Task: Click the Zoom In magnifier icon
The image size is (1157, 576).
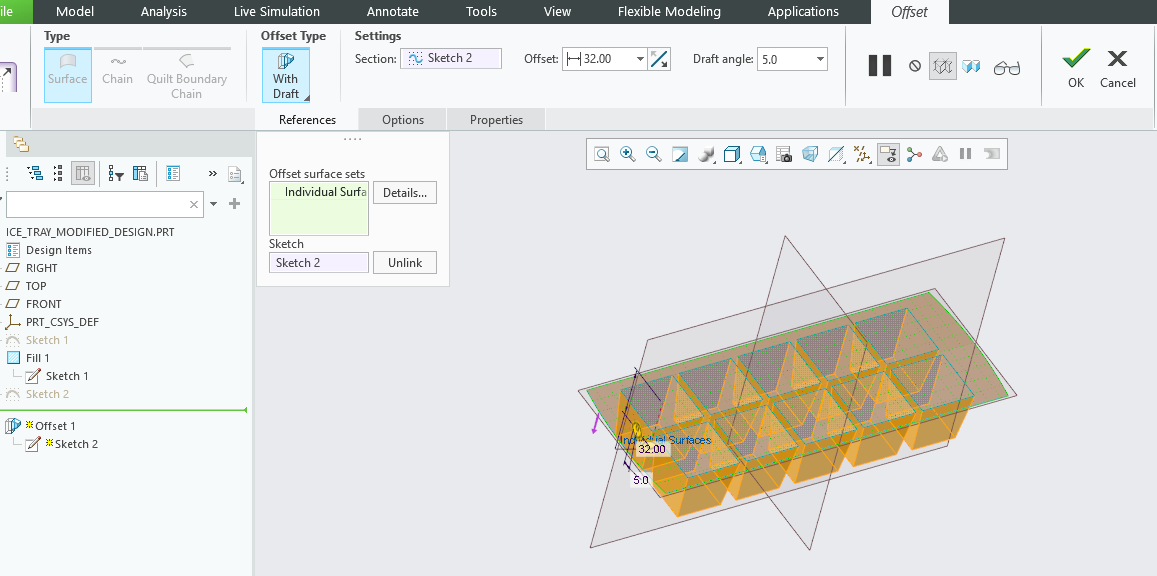Action: (628, 154)
